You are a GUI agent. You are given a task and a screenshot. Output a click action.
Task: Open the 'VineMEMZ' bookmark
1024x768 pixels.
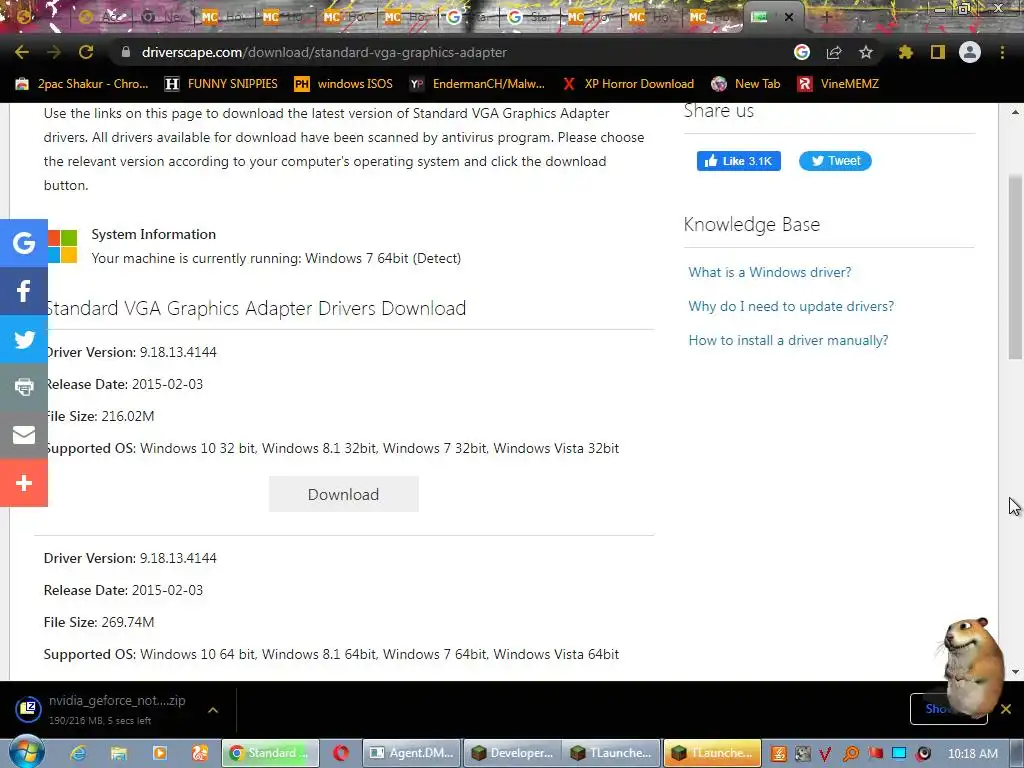tap(838, 84)
